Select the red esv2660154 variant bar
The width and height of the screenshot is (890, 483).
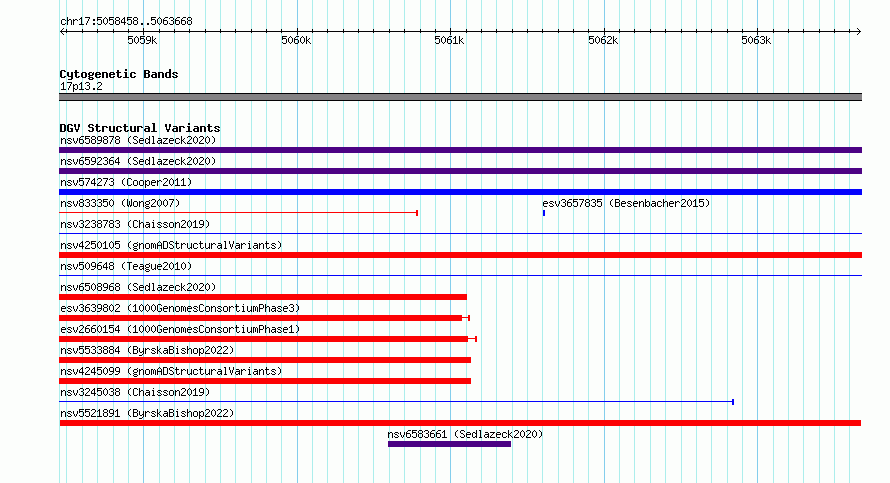tap(268, 339)
